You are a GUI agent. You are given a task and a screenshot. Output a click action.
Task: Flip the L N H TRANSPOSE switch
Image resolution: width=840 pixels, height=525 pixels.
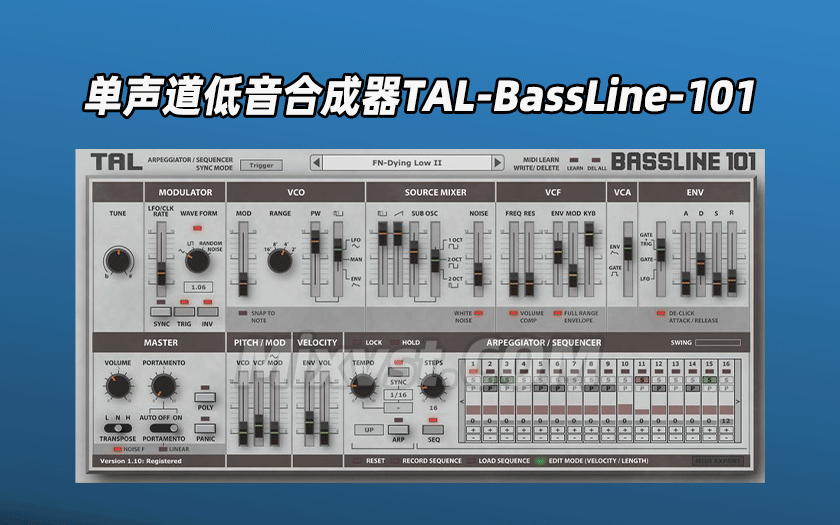118,428
